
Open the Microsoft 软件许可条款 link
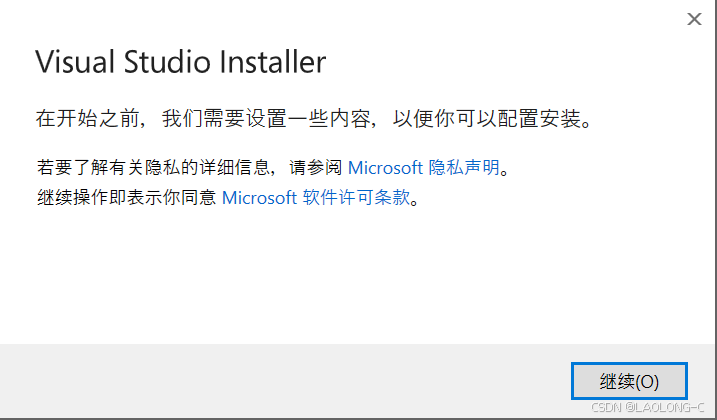tap(316, 198)
